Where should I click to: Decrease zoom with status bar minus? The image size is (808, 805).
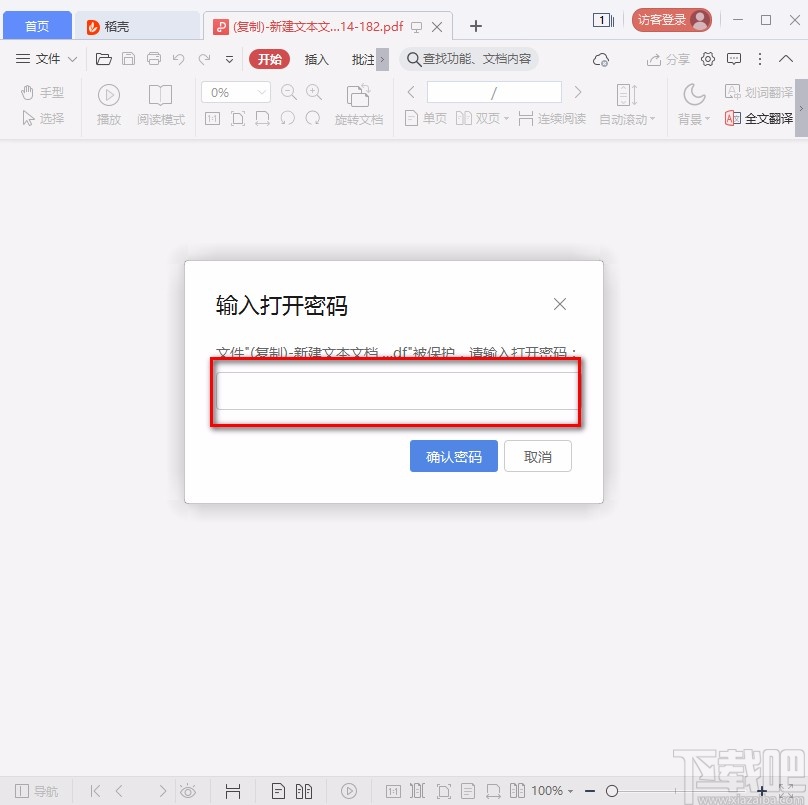tap(590, 791)
